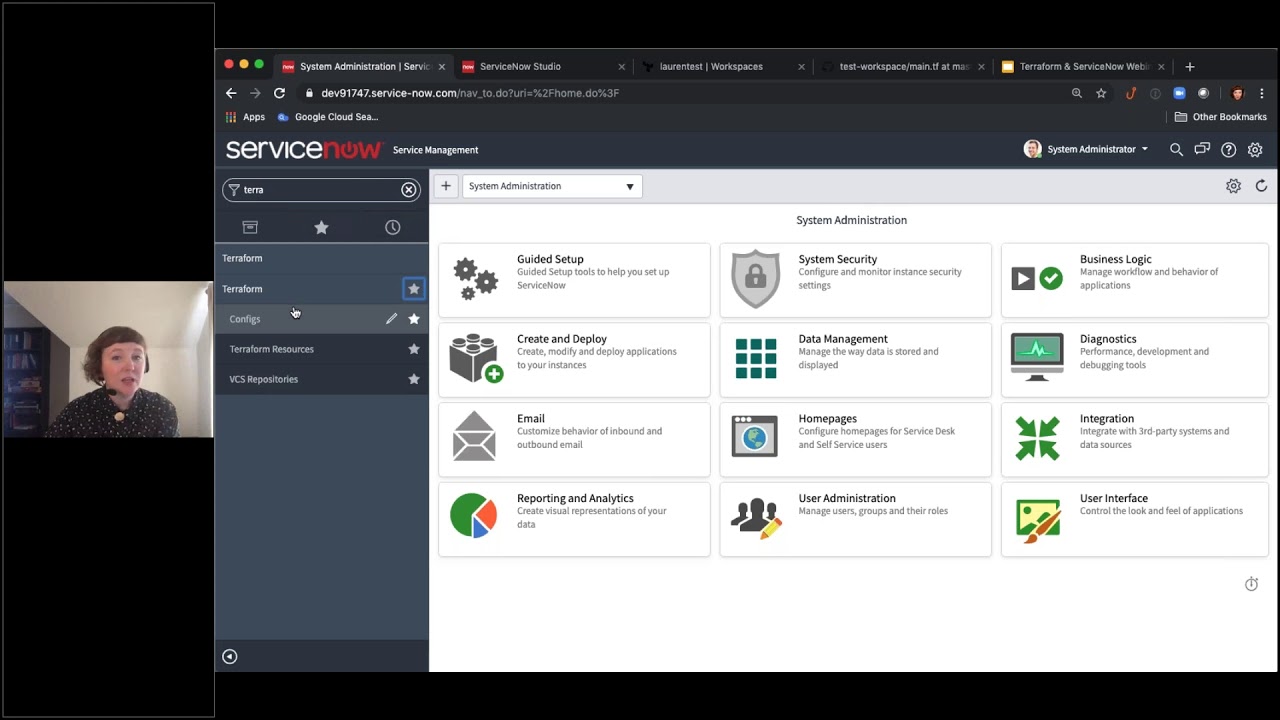The width and height of the screenshot is (1280, 720).
Task: Switch to ServiceNow Studio browser tab
Action: coord(541,67)
